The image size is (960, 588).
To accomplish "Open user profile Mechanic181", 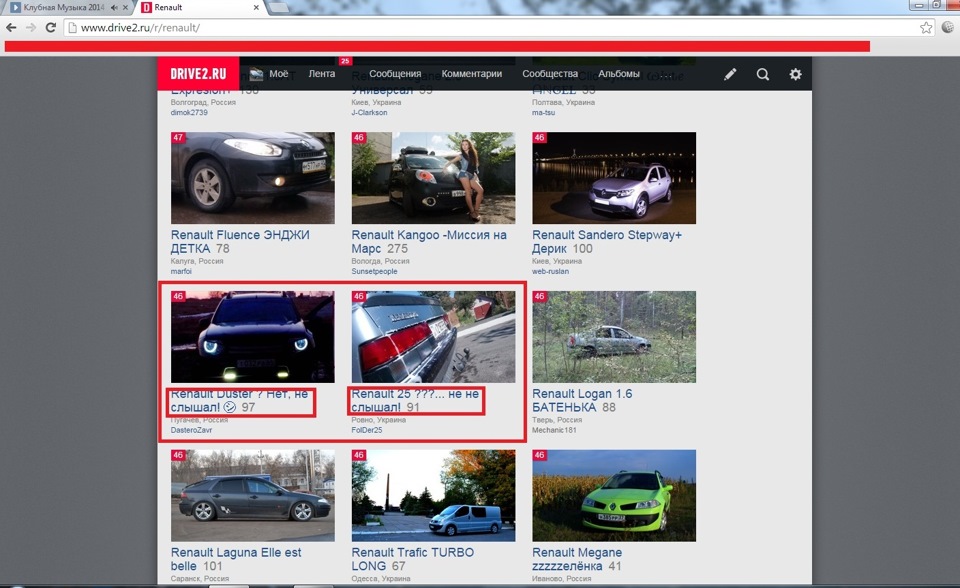I will point(554,430).
